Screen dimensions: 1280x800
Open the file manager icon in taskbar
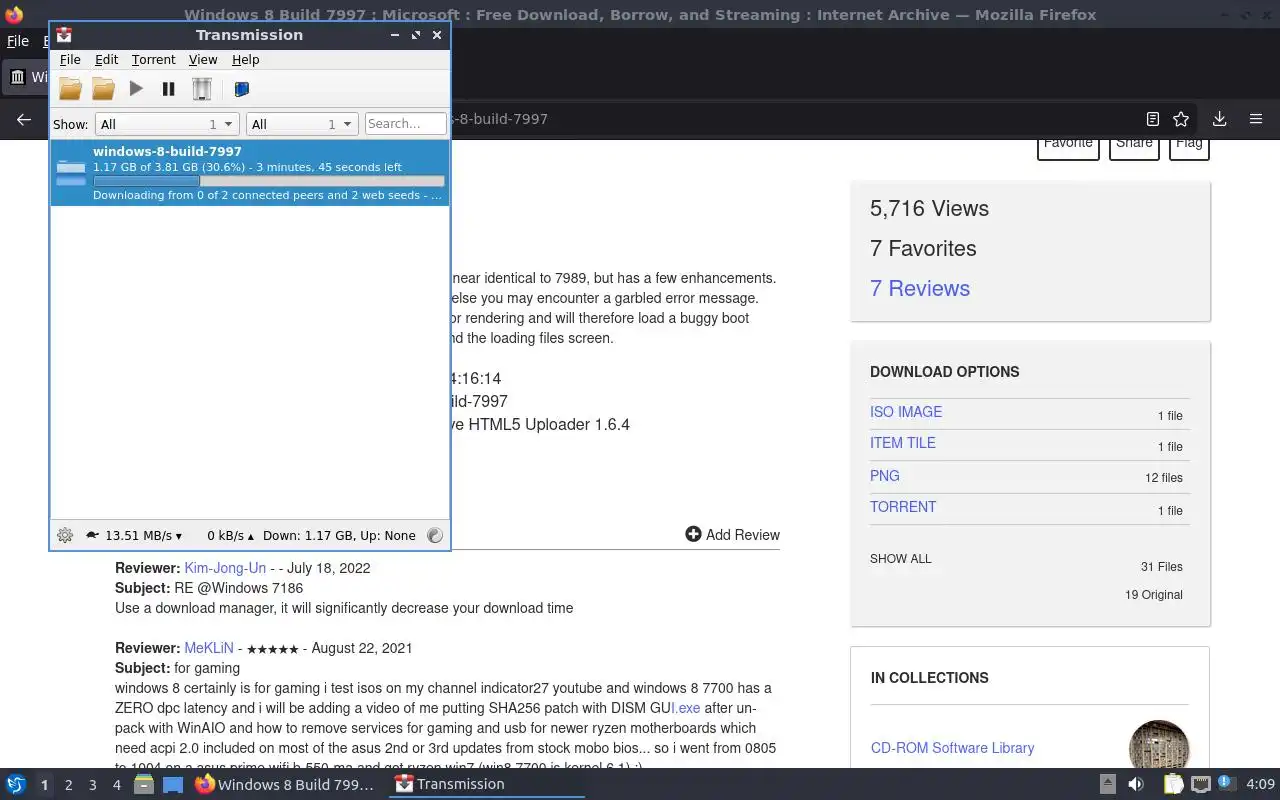coord(144,784)
